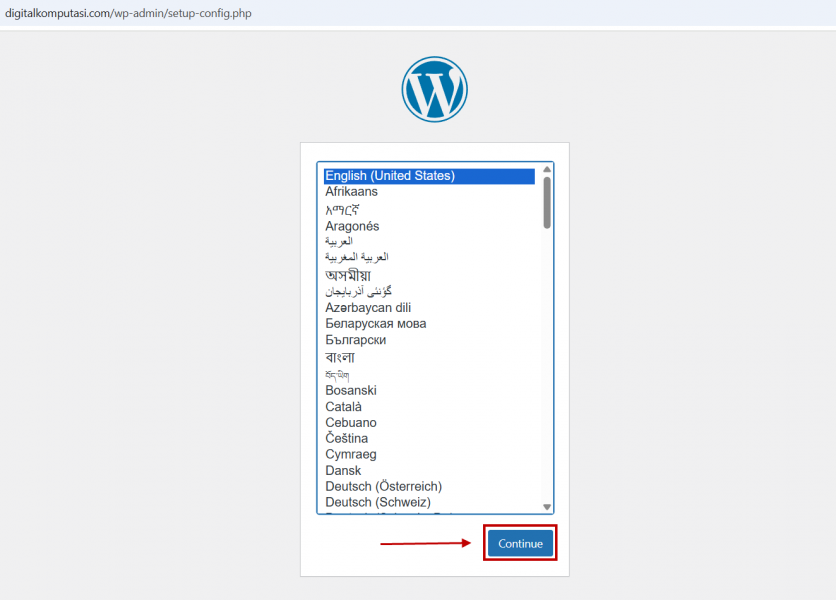Pick the Bengali language option
836x600 pixels.
coord(429,357)
